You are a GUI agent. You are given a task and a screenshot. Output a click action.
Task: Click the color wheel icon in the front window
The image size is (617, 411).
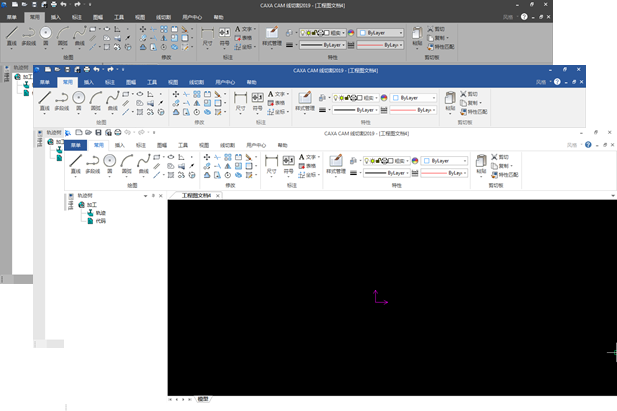(415, 161)
